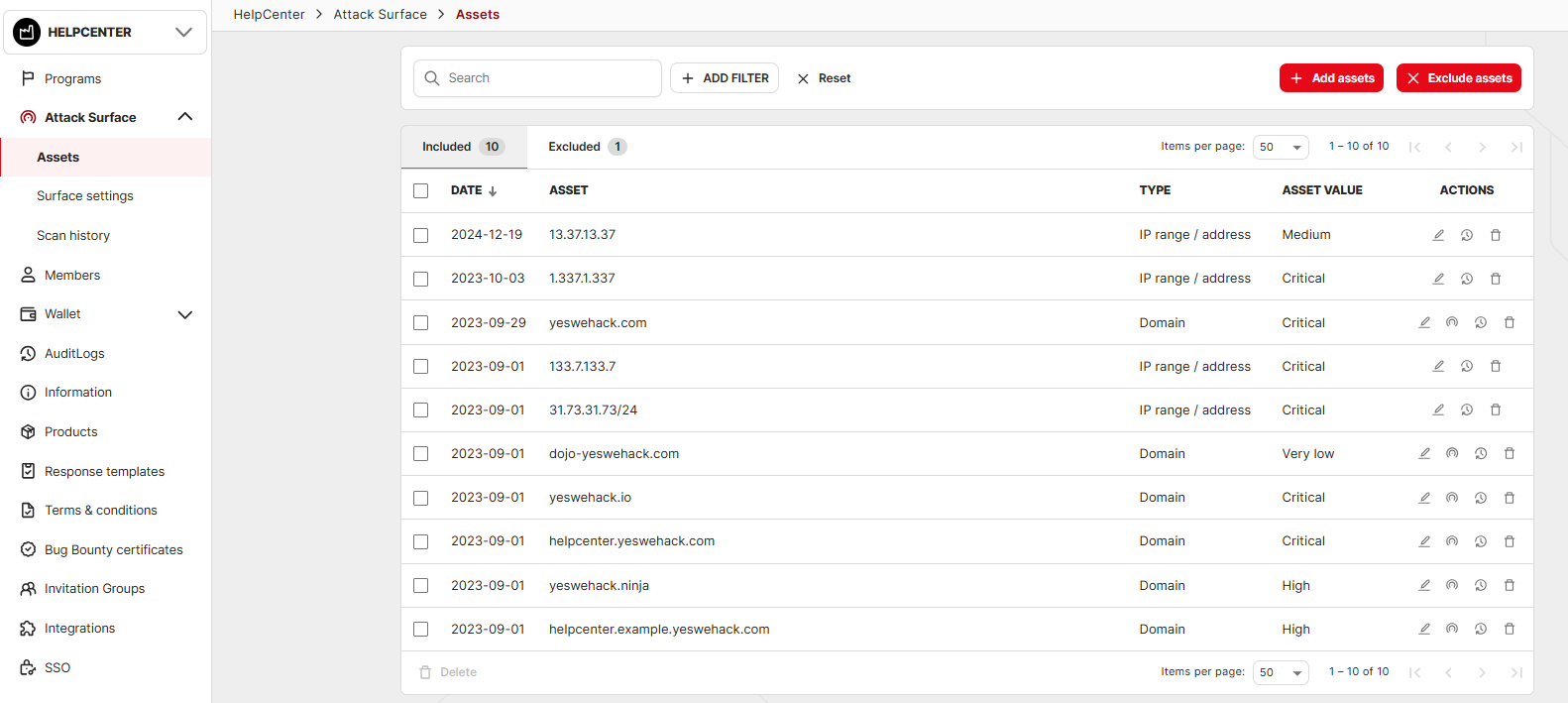Edit the yeswehack.com asset
The height and width of the screenshot is (703, 1568).
[1424, 322]
